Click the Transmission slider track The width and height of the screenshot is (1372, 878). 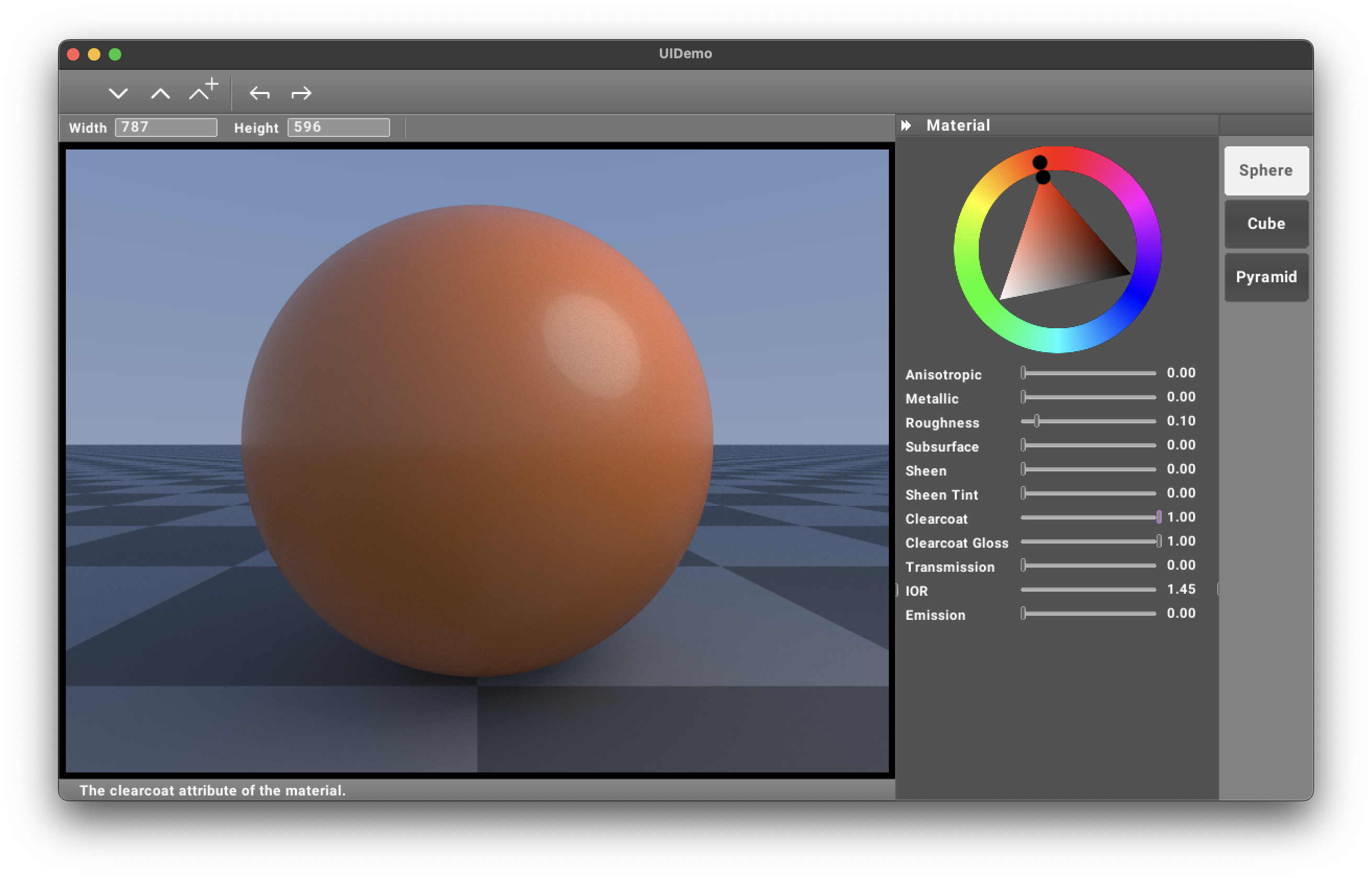click(1088, 565)
